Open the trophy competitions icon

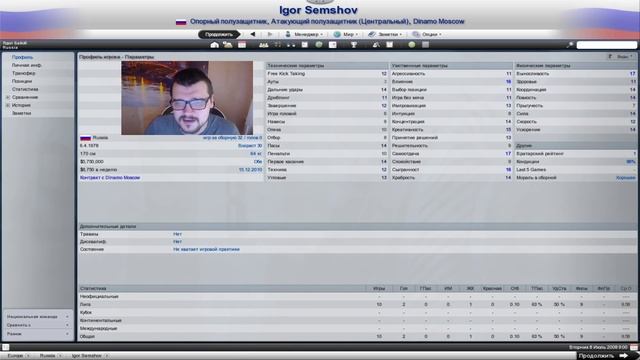tap(354, 45)
